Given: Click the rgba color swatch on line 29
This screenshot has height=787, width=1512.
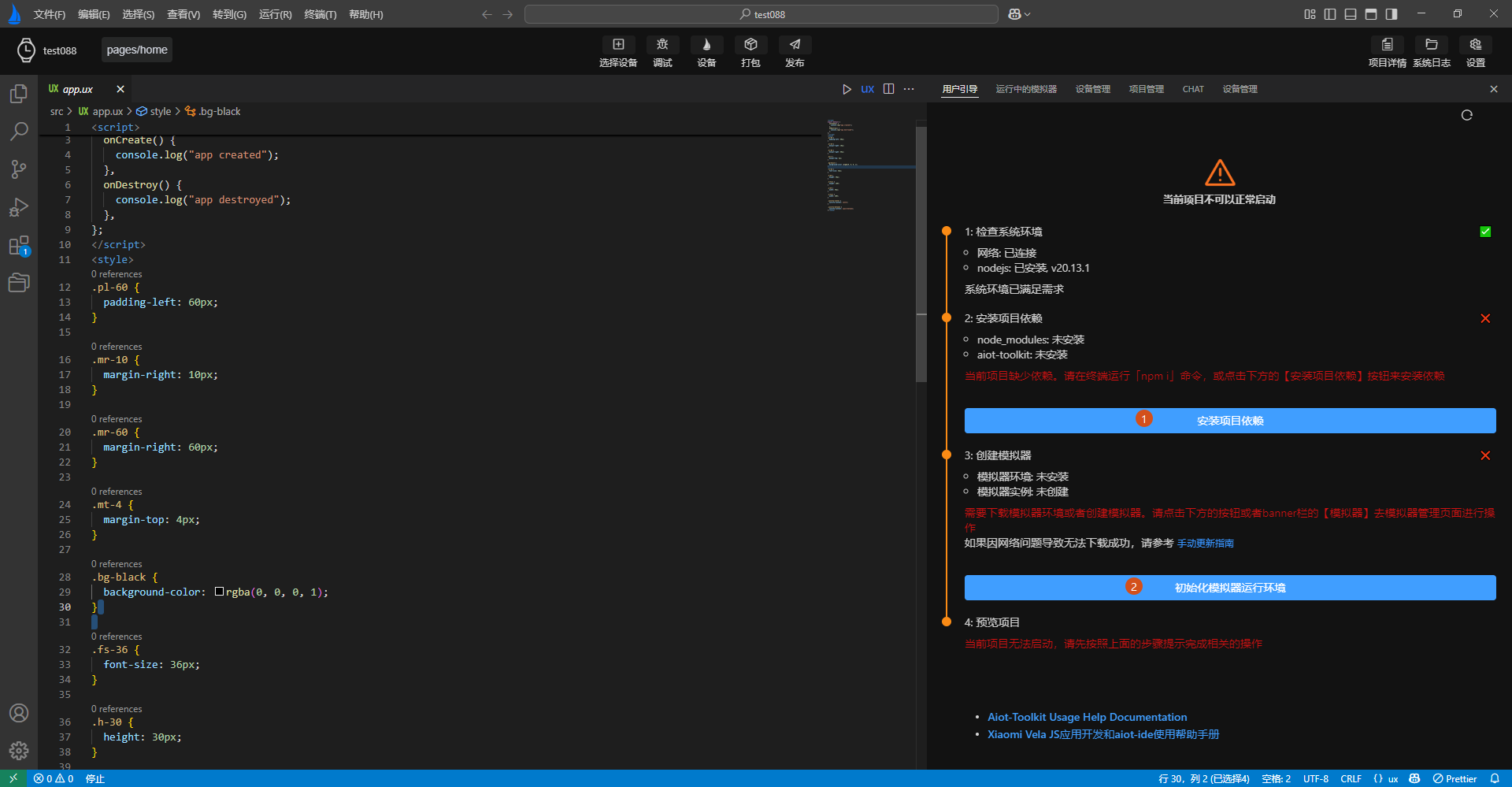Looking at the screenshot, I should 220,592.
